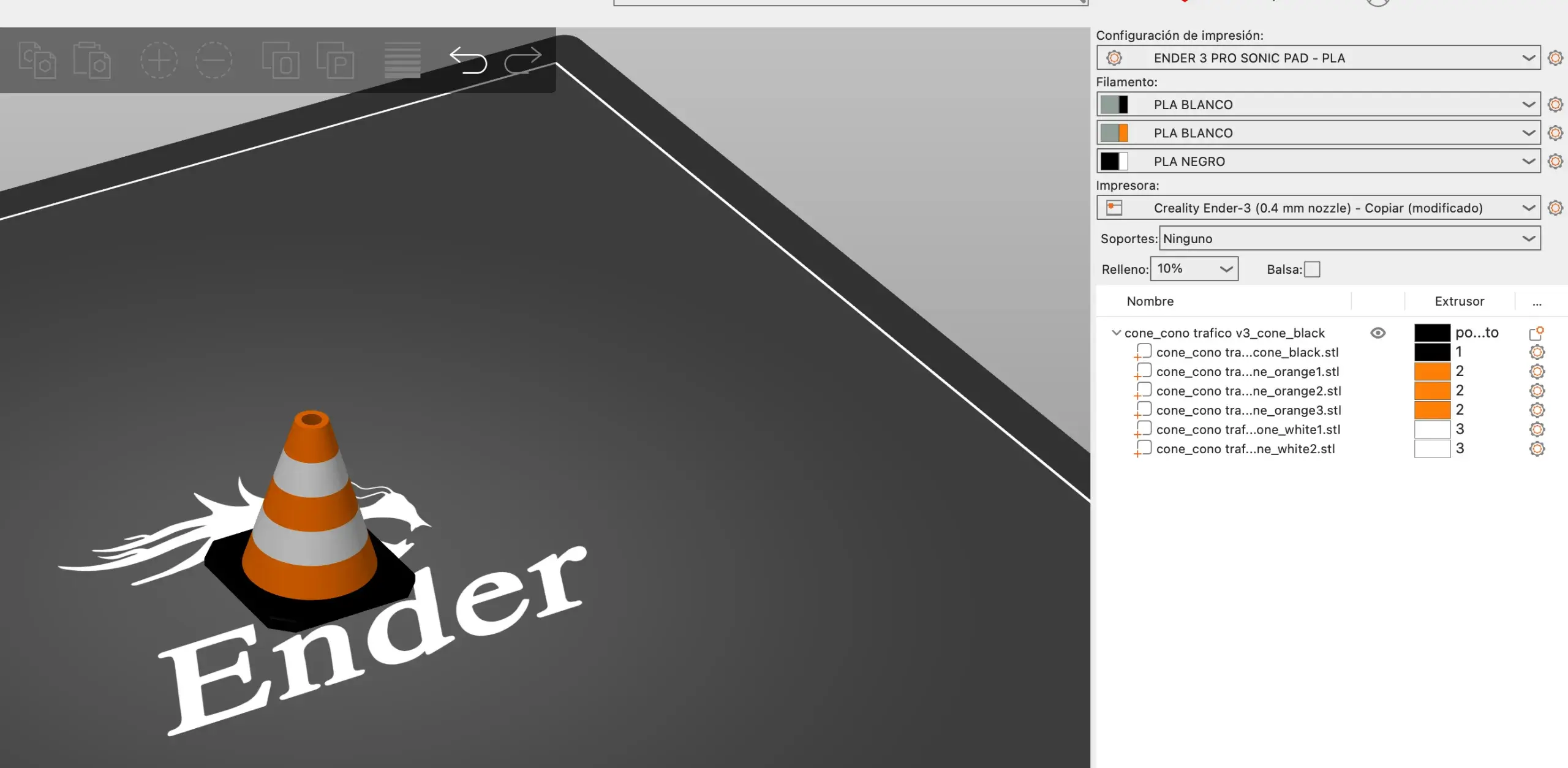The image size is (1568, 768).
Task: Click the Nombre column header
Action: pos(1150,301)
